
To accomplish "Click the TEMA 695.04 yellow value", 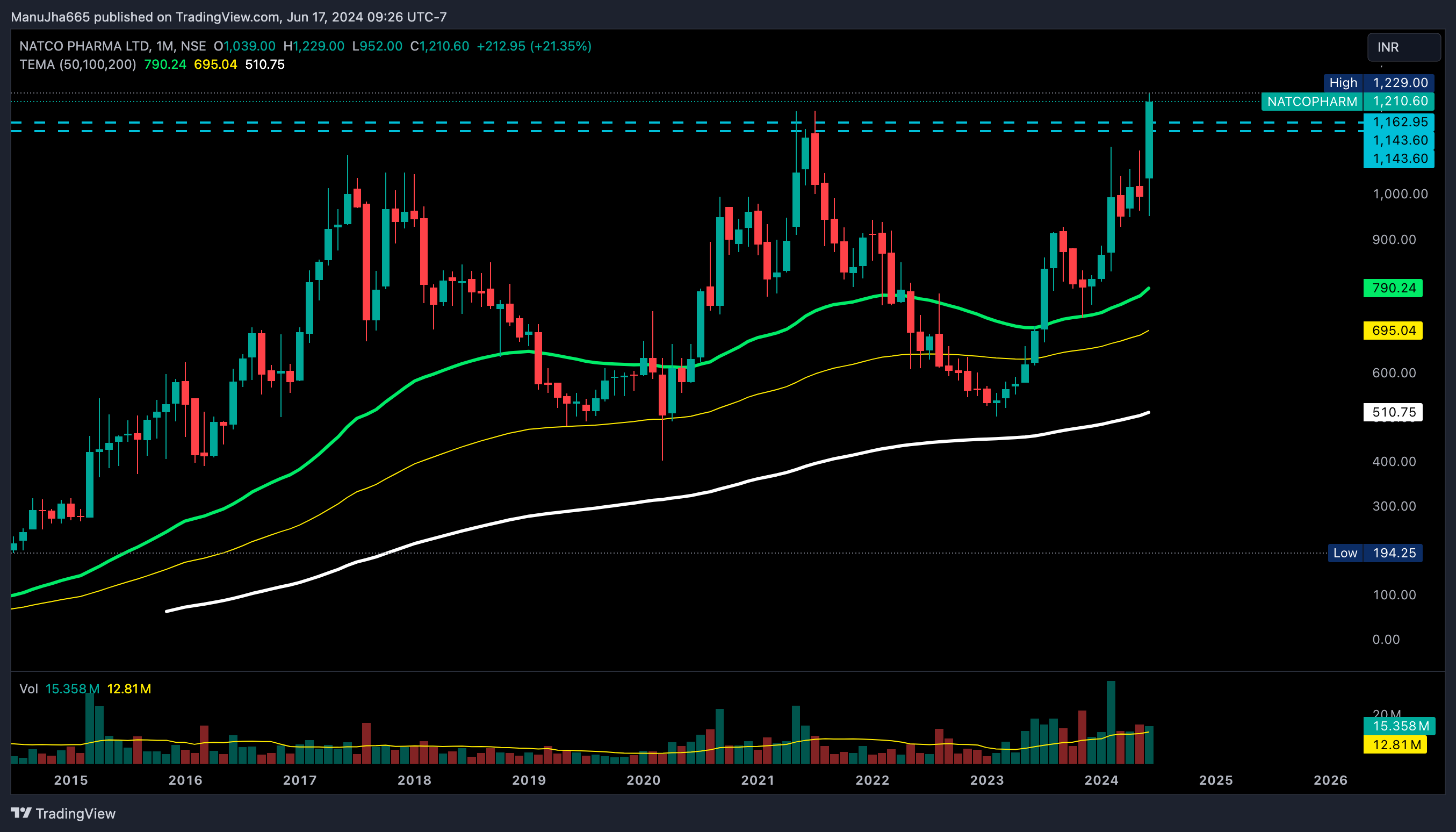I will point(215,64).
